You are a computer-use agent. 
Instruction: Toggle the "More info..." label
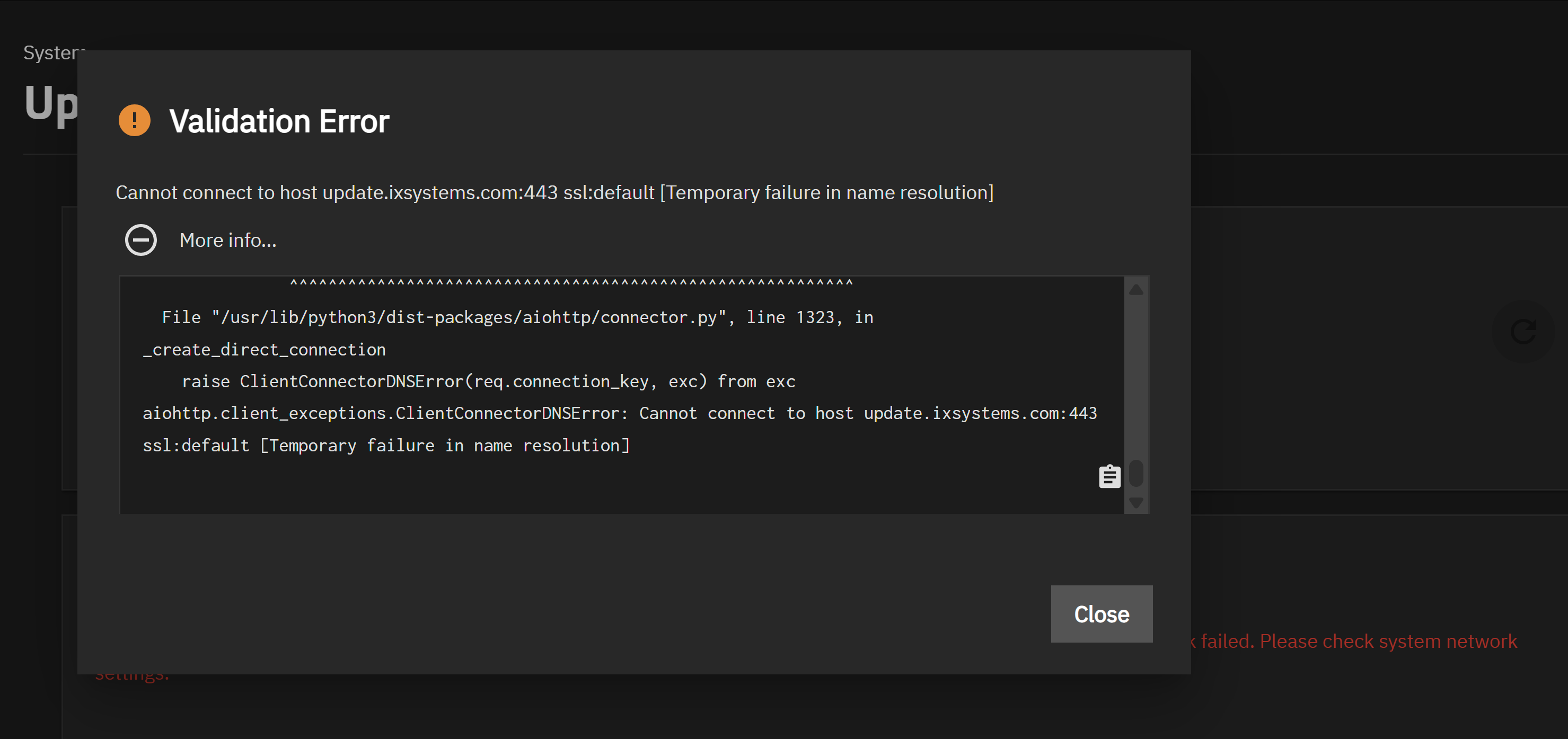click(x=227, y=241)
